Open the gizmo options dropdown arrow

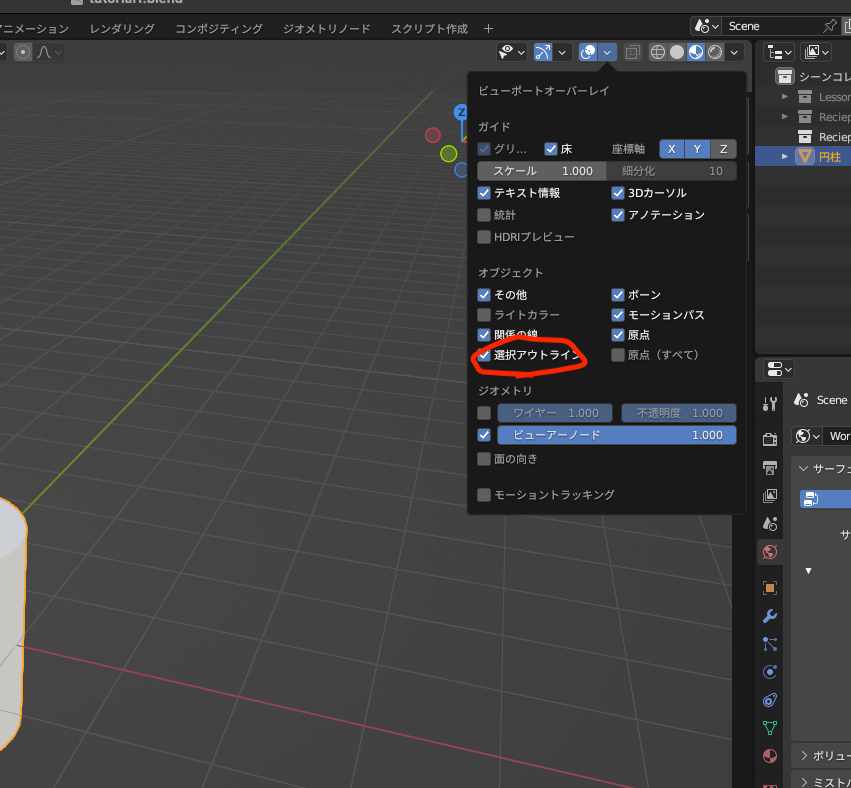pyautogui.click(x=562, y=53)
